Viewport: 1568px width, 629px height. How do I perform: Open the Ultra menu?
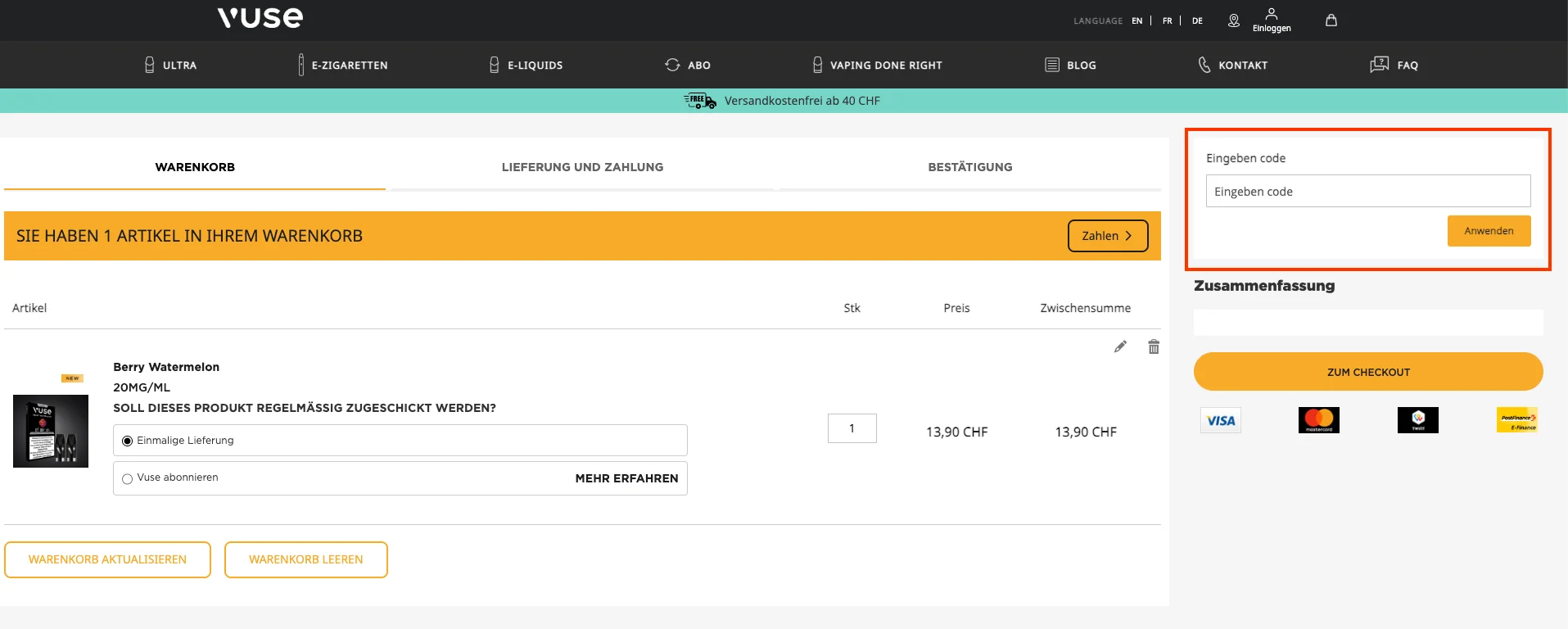click(x=170, y=65)
